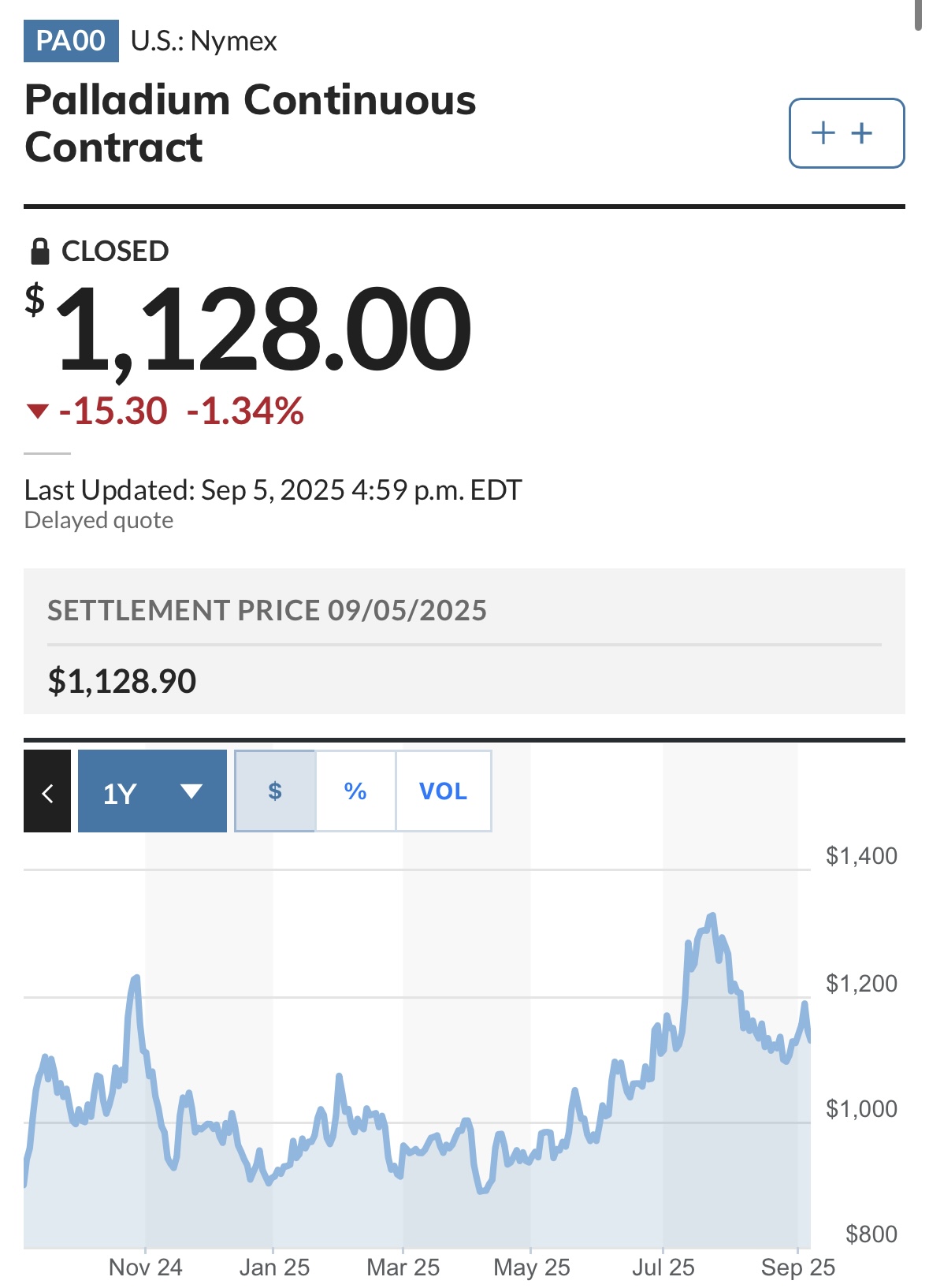Select the Jul 25 chart peak point
Screen dimensions: 929x1288
[712, 915]
